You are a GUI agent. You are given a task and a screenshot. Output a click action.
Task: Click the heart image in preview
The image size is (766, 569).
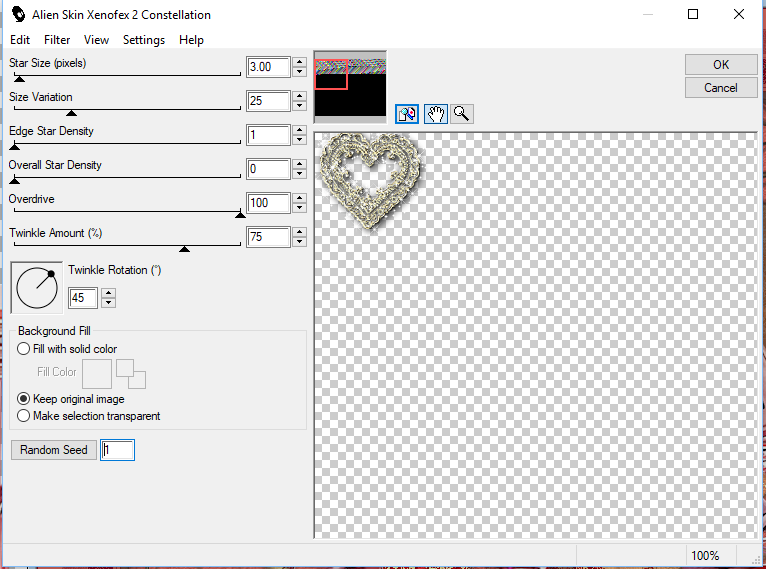[370, 180]
